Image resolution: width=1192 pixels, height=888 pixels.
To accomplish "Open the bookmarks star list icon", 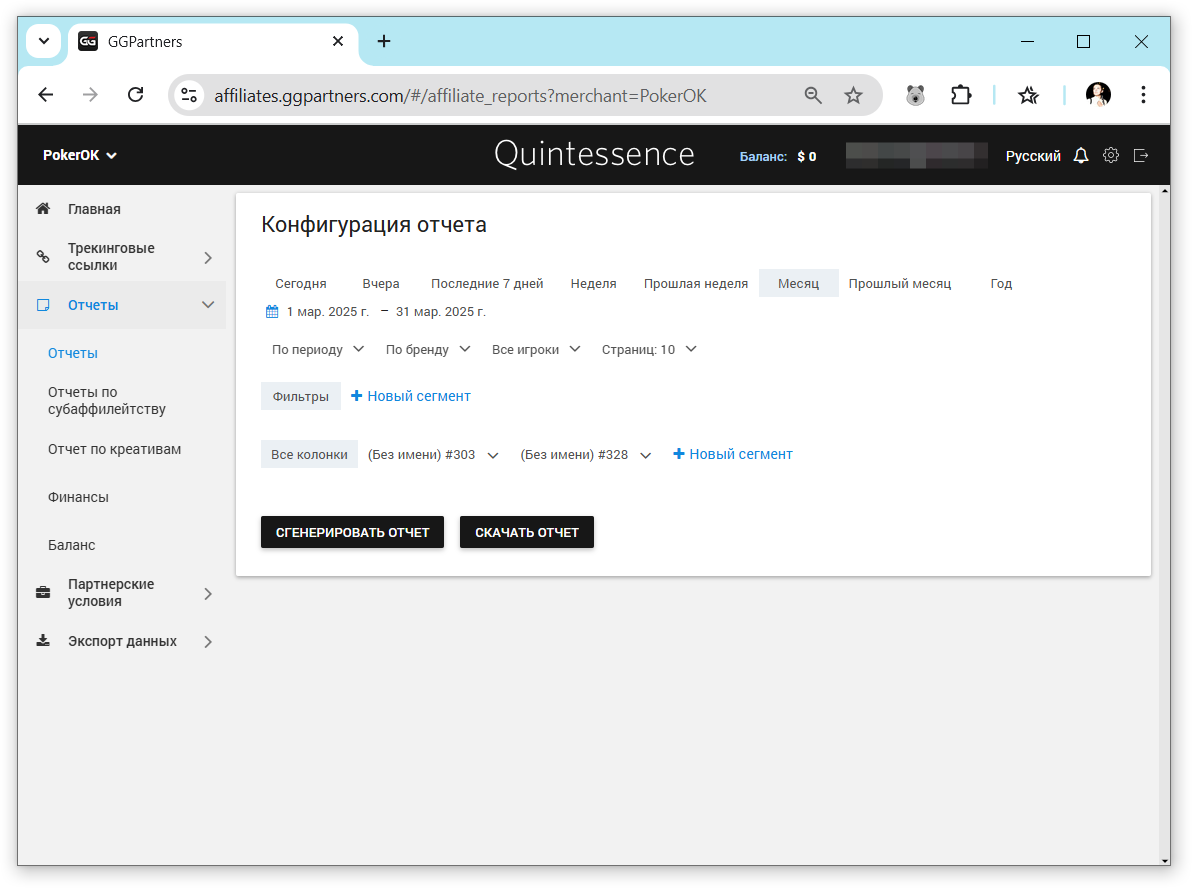I will tap(1029, 95).
